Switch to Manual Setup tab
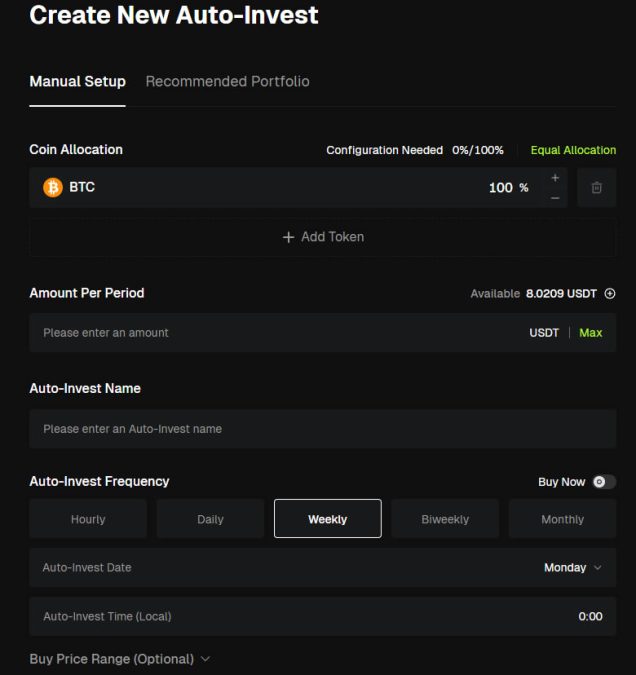 tap(77, 82)
